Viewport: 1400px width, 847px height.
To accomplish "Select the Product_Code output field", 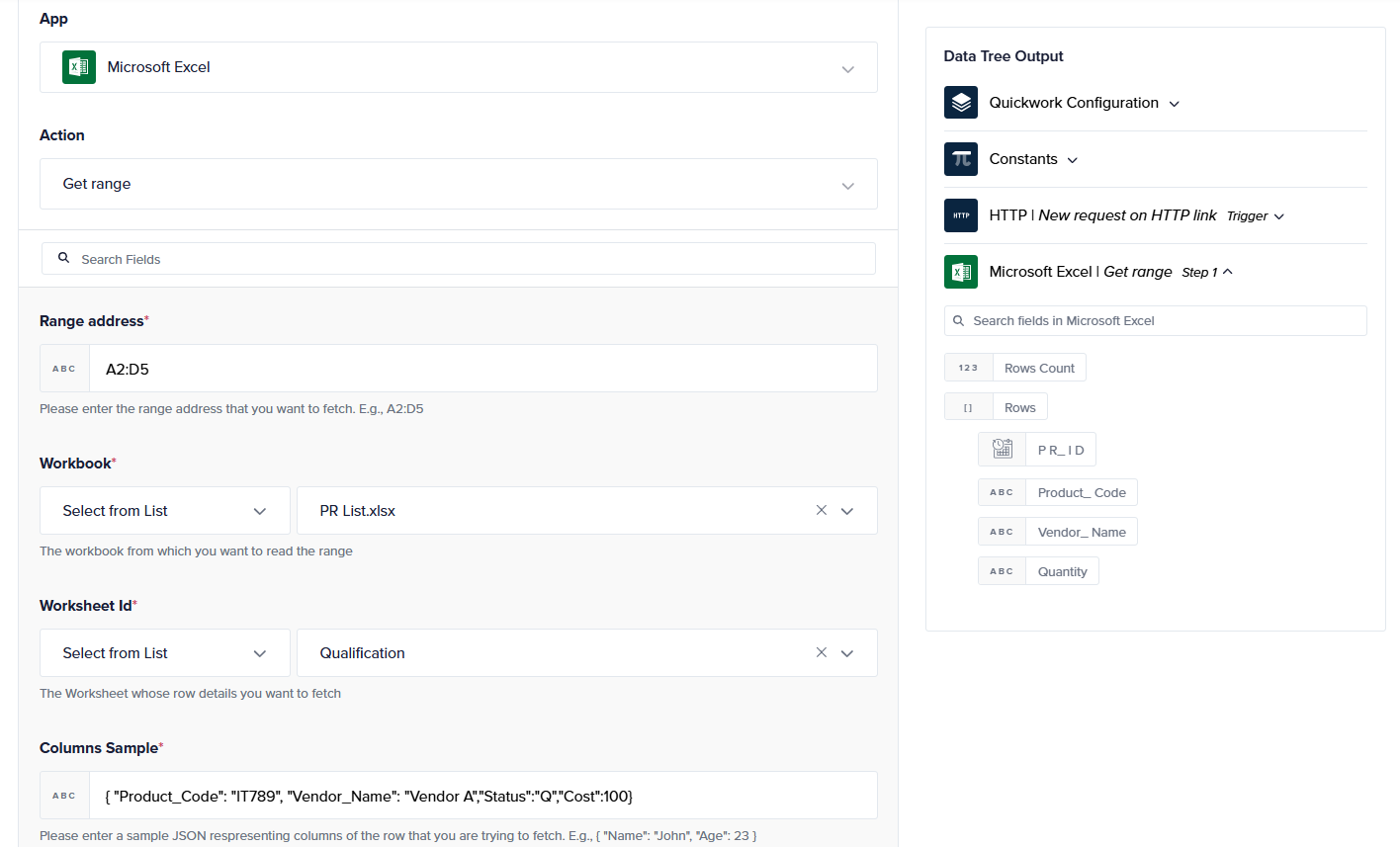I will (x=1058, y=492).
